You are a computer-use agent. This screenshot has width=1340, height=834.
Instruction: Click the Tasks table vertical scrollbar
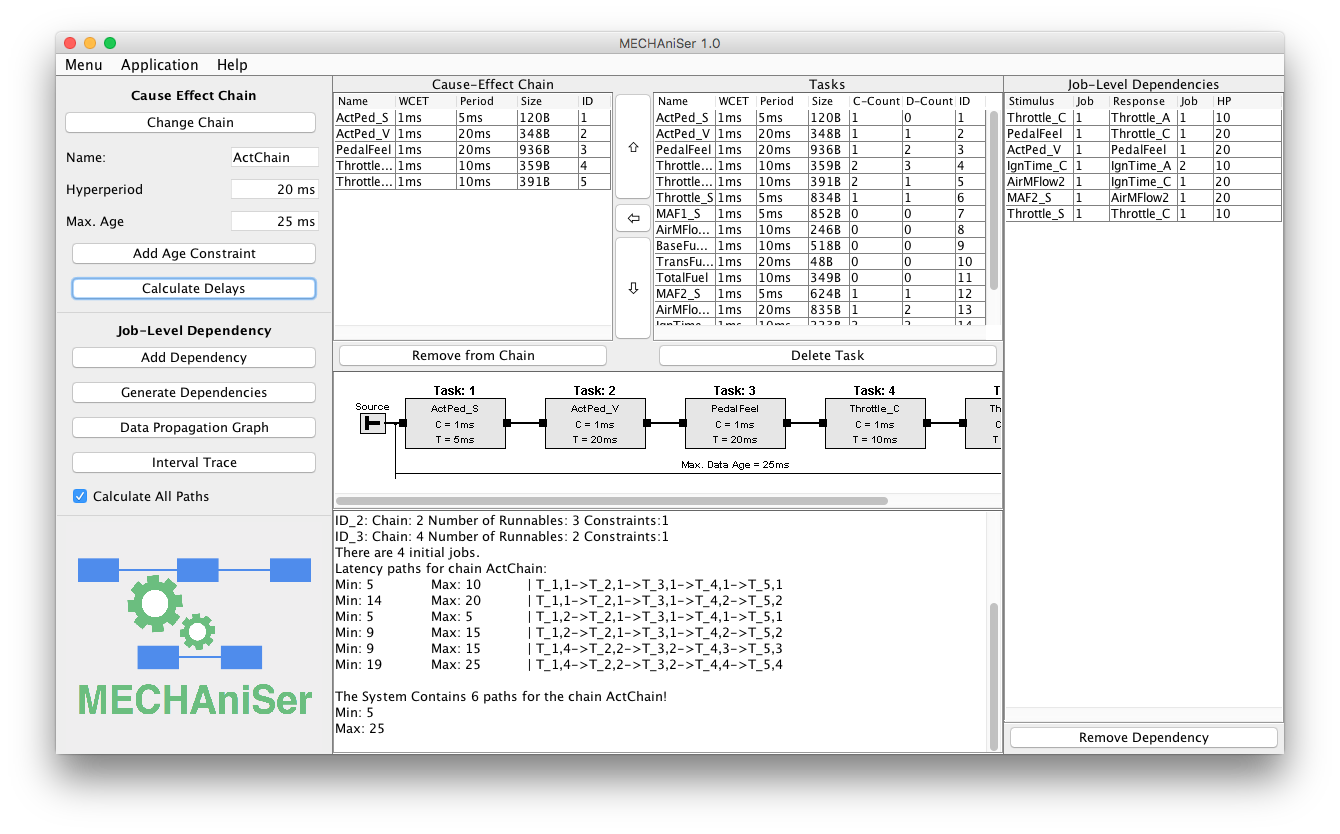coord(993,200)
